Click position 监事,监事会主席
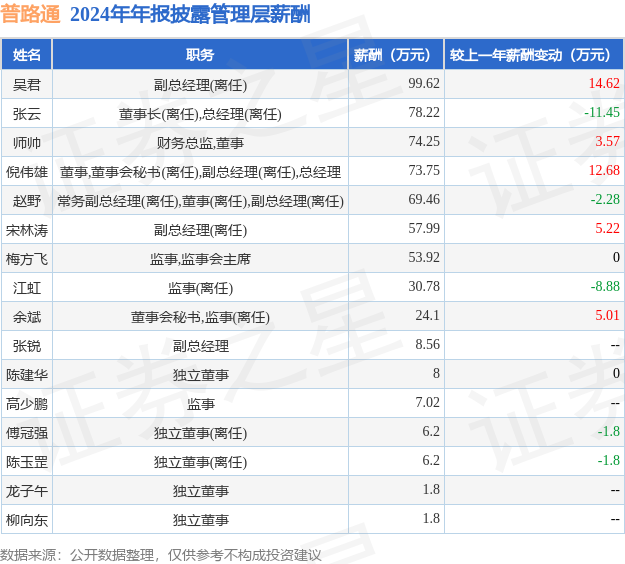Viewport: 625px width, 564px height. point(200,259)
